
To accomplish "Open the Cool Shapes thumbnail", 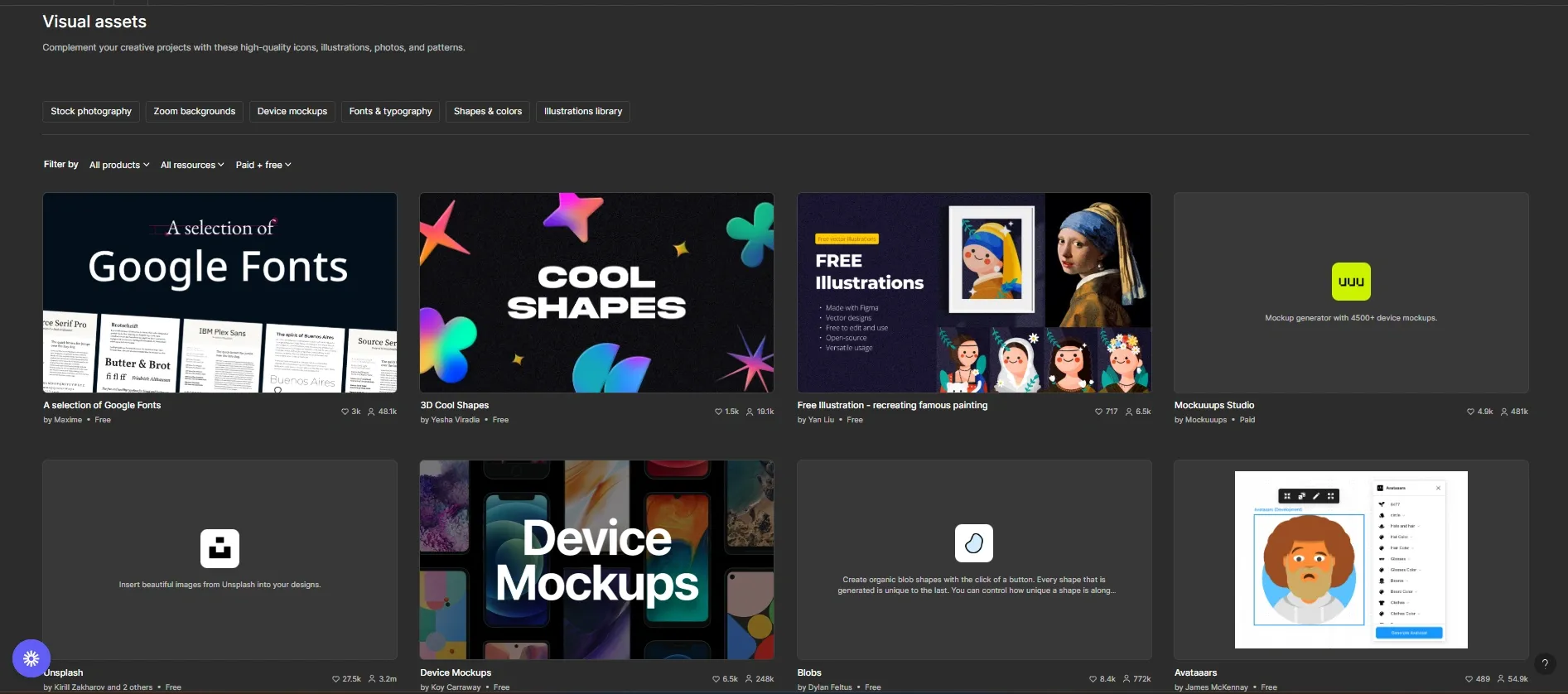I will coord(596,293).
